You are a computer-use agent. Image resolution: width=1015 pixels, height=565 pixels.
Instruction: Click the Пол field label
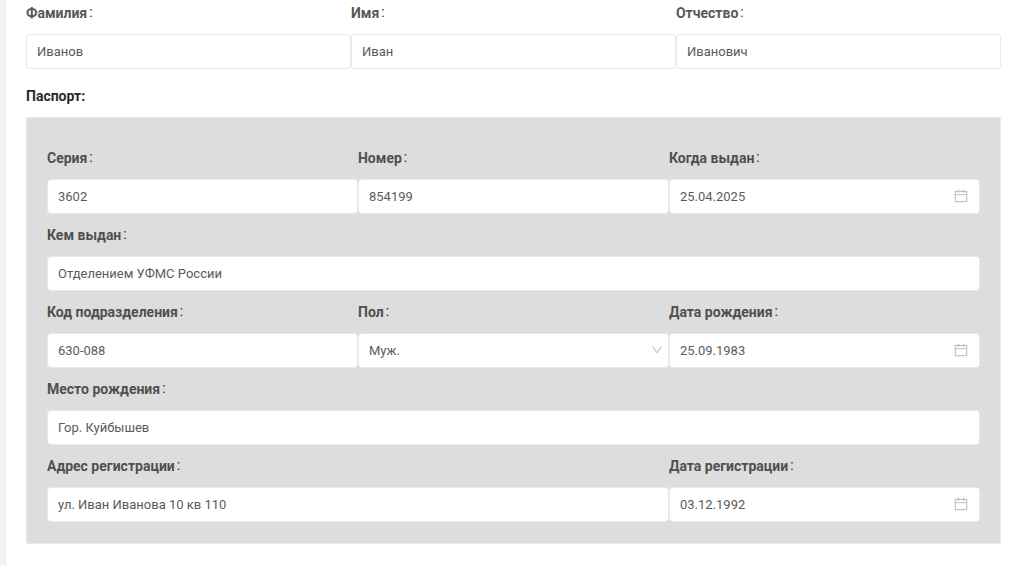(373, 312)
